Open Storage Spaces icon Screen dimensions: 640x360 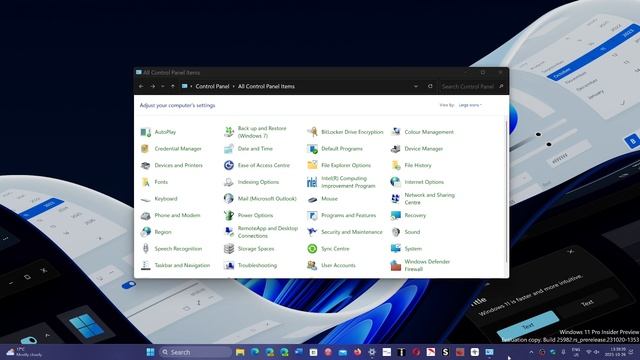pos(229,249)
